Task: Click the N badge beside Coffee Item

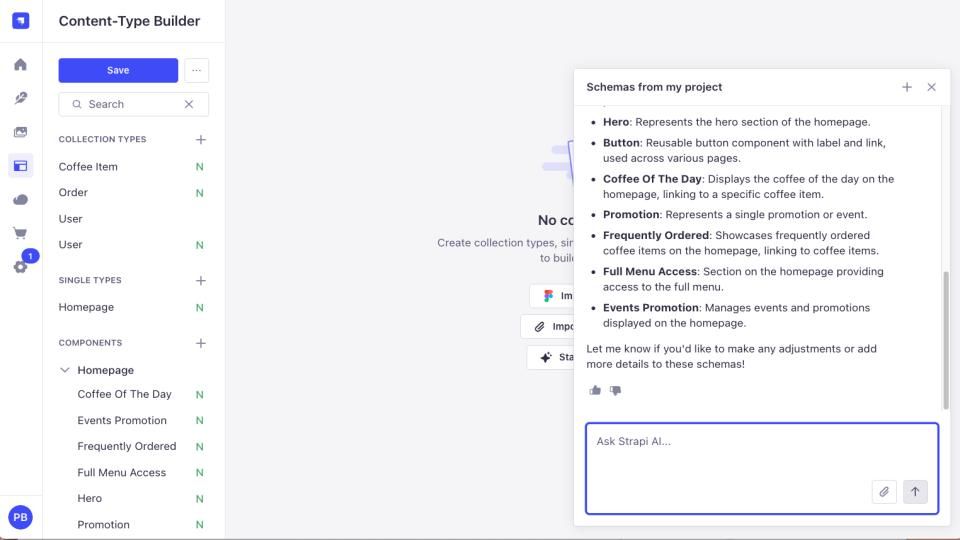Action: [x=200, y=167]
